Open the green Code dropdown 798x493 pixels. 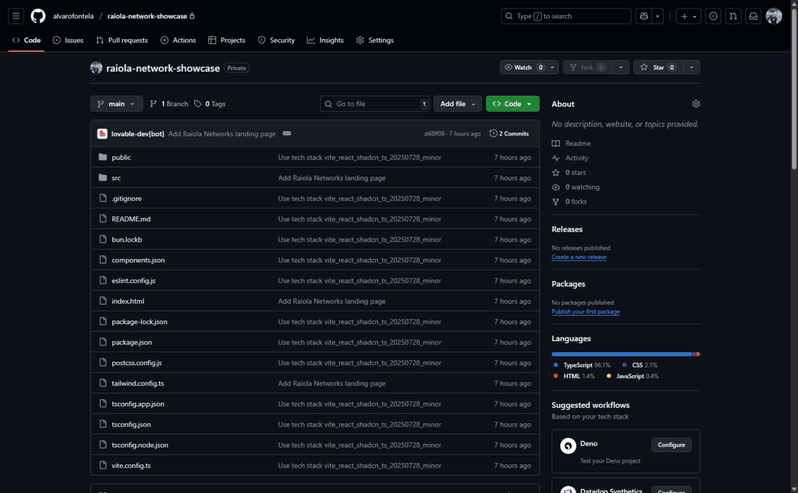512,104
